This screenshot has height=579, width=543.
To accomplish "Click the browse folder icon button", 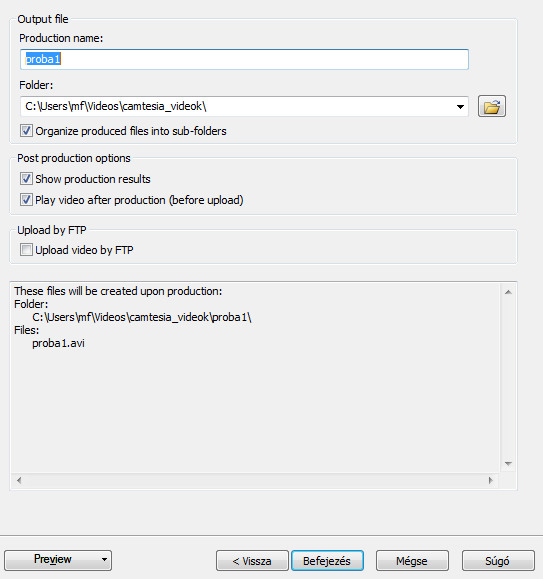I will point(492,106).
